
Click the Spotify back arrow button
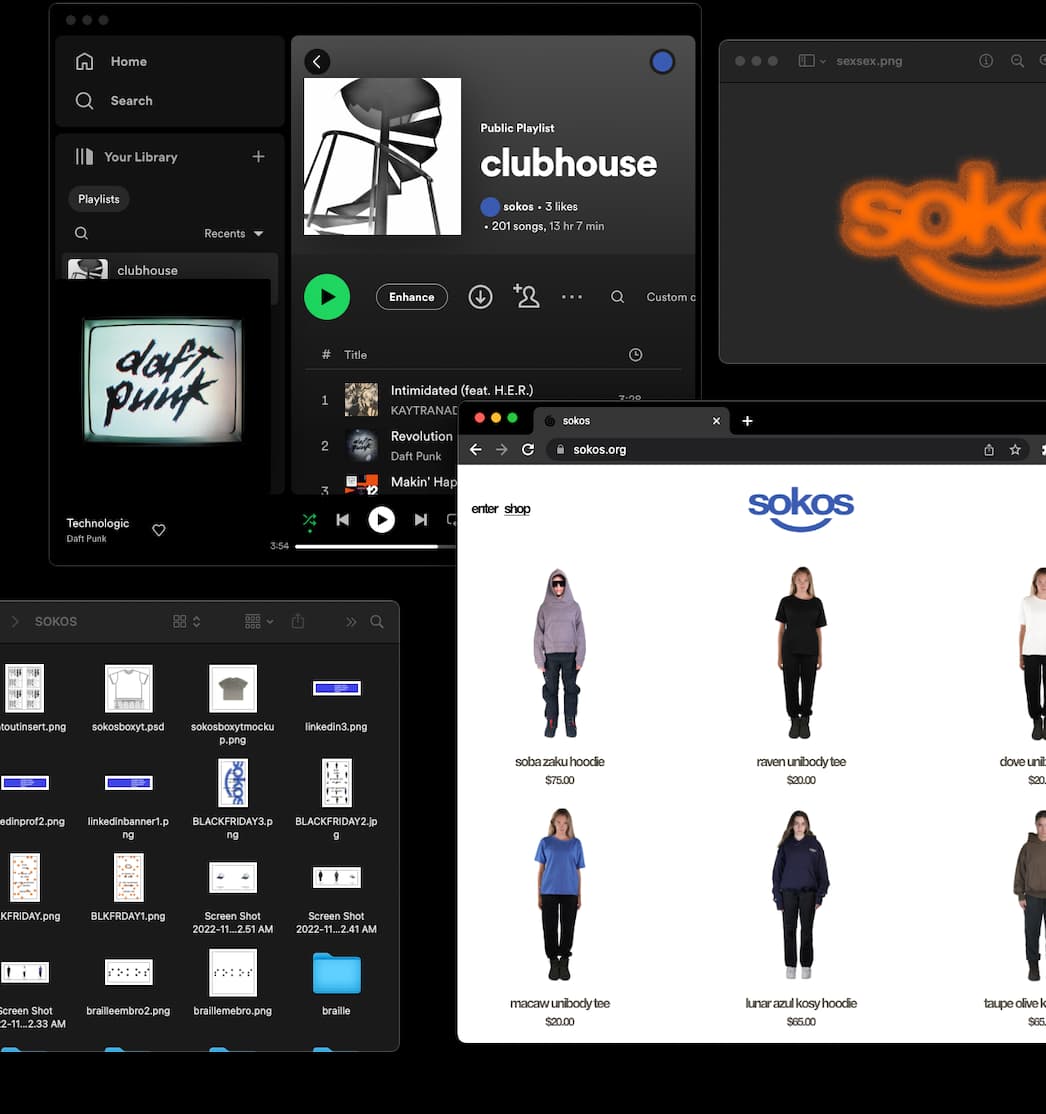pos(317,62)
